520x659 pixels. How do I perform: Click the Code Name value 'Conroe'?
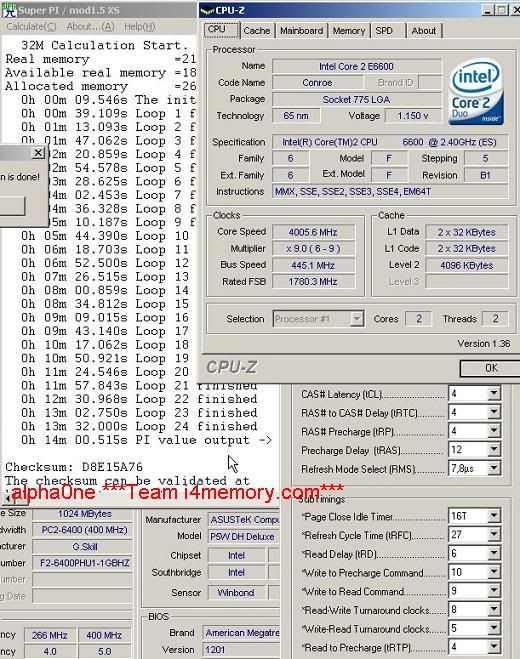click(317, 82)
